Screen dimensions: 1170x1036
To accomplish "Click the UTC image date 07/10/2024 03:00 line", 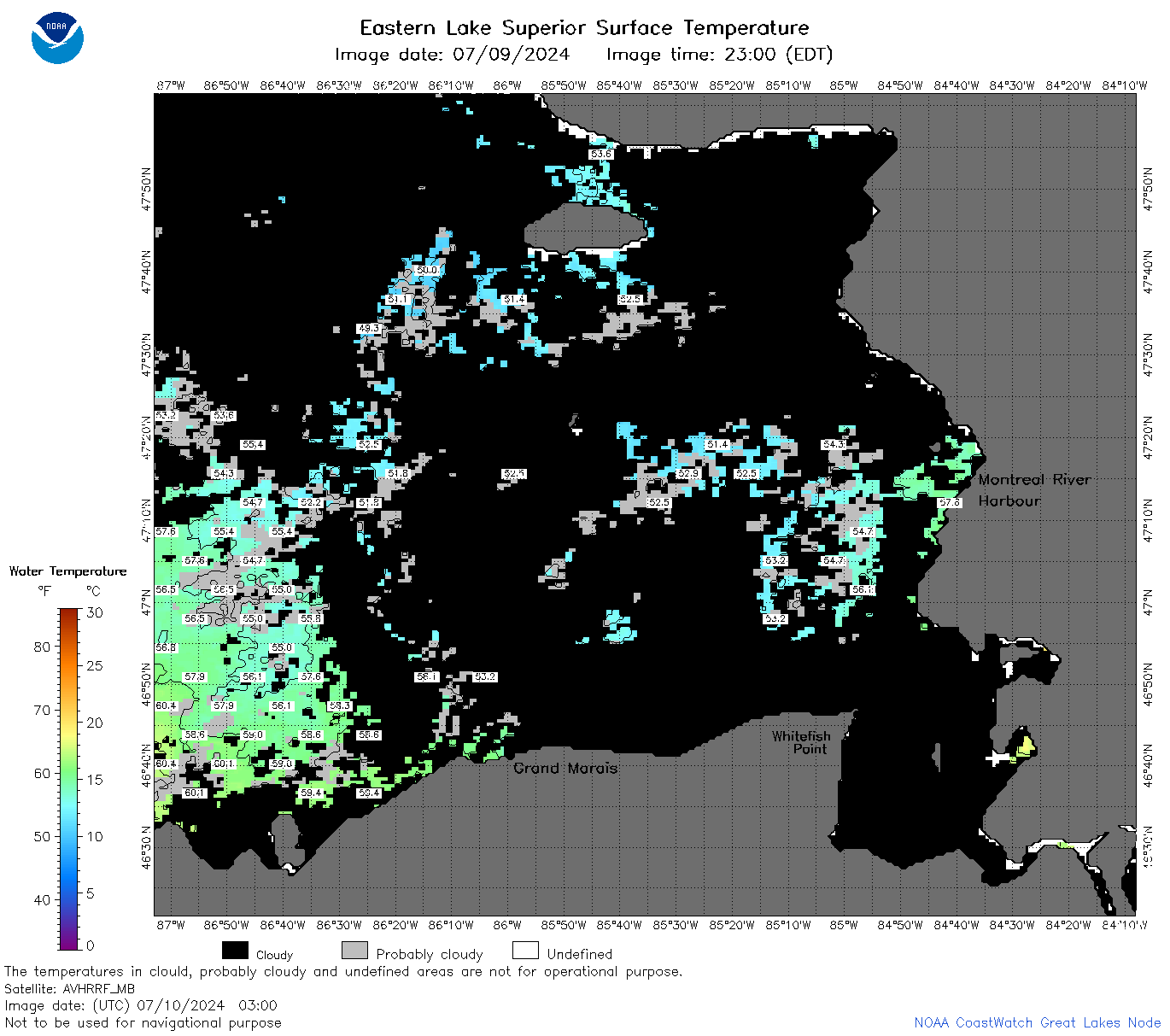I will pos(141,1005).
